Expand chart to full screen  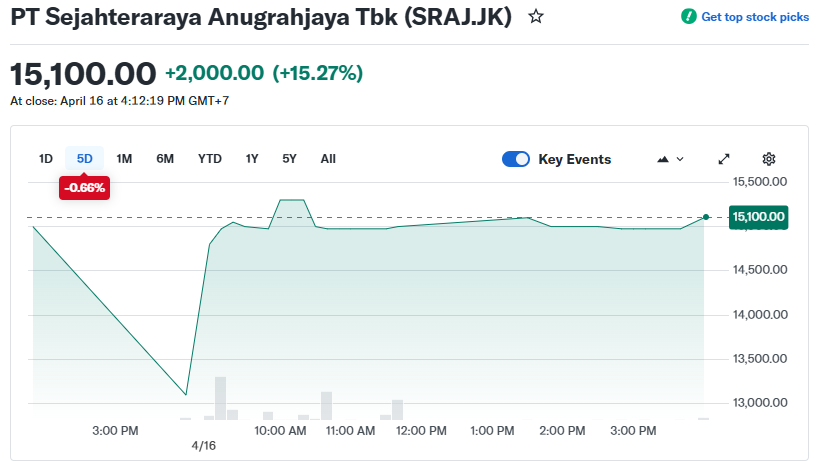724,159
